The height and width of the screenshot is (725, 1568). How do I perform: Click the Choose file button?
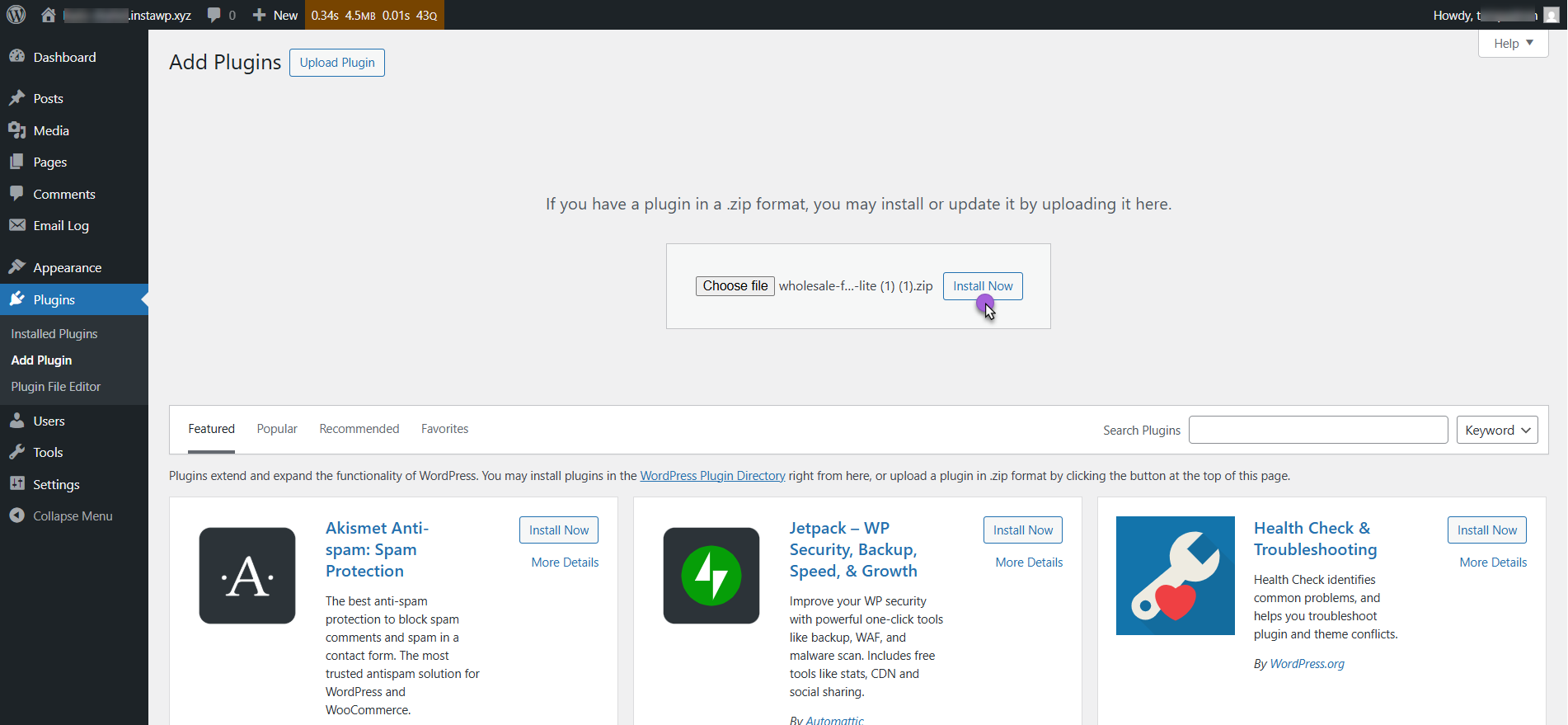tap(735, 286)
